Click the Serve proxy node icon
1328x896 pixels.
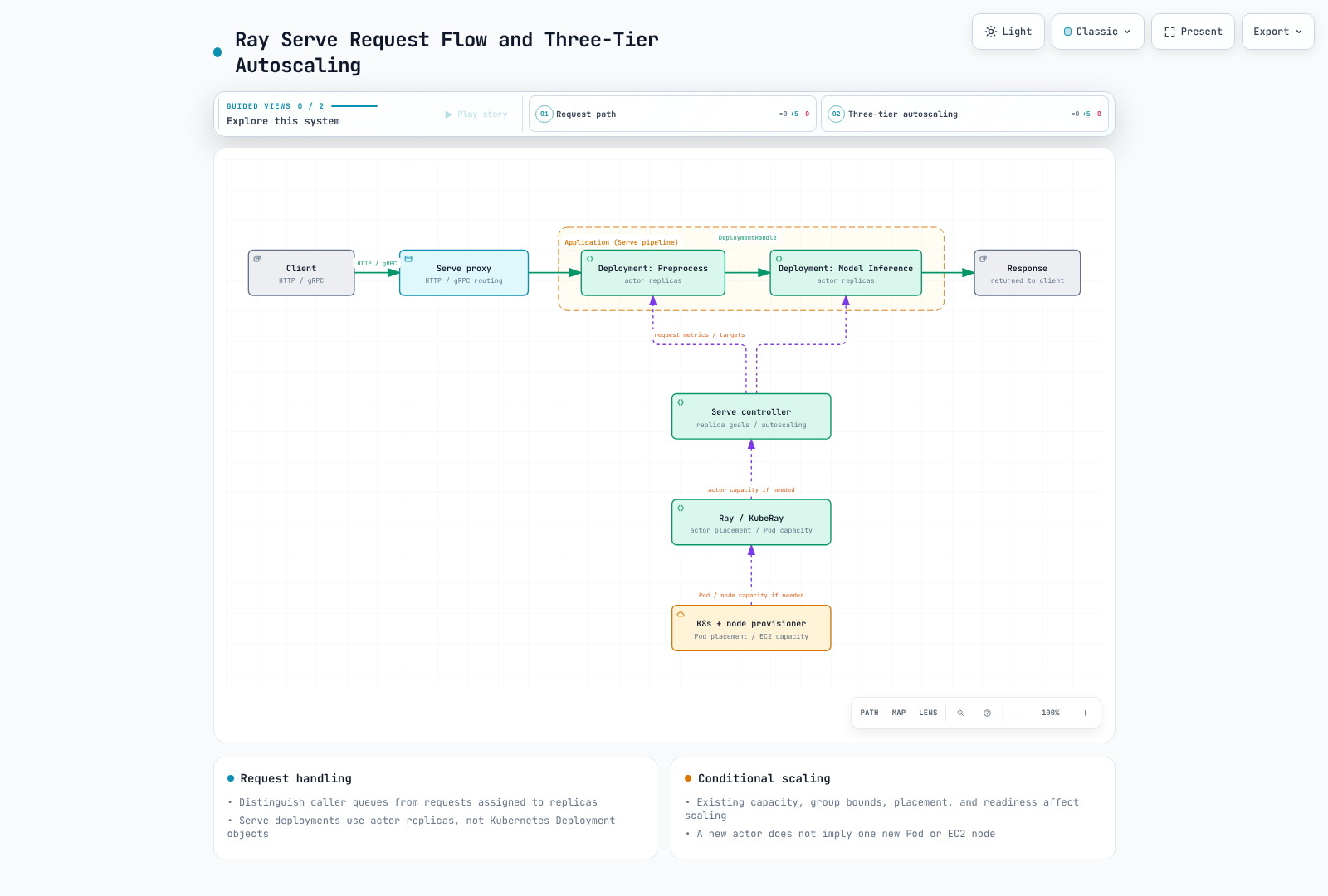click(408, 259)
